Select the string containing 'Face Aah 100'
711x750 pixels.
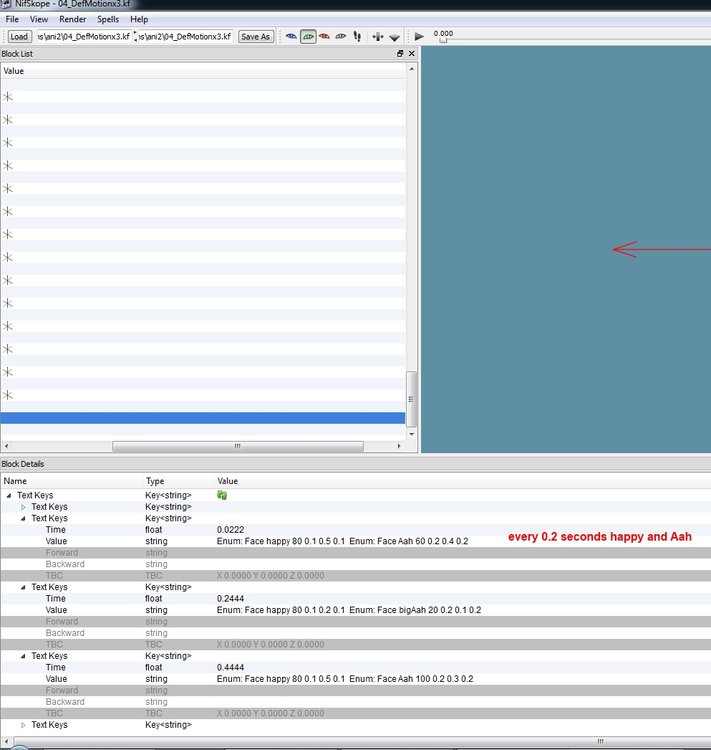click(345, 679)
